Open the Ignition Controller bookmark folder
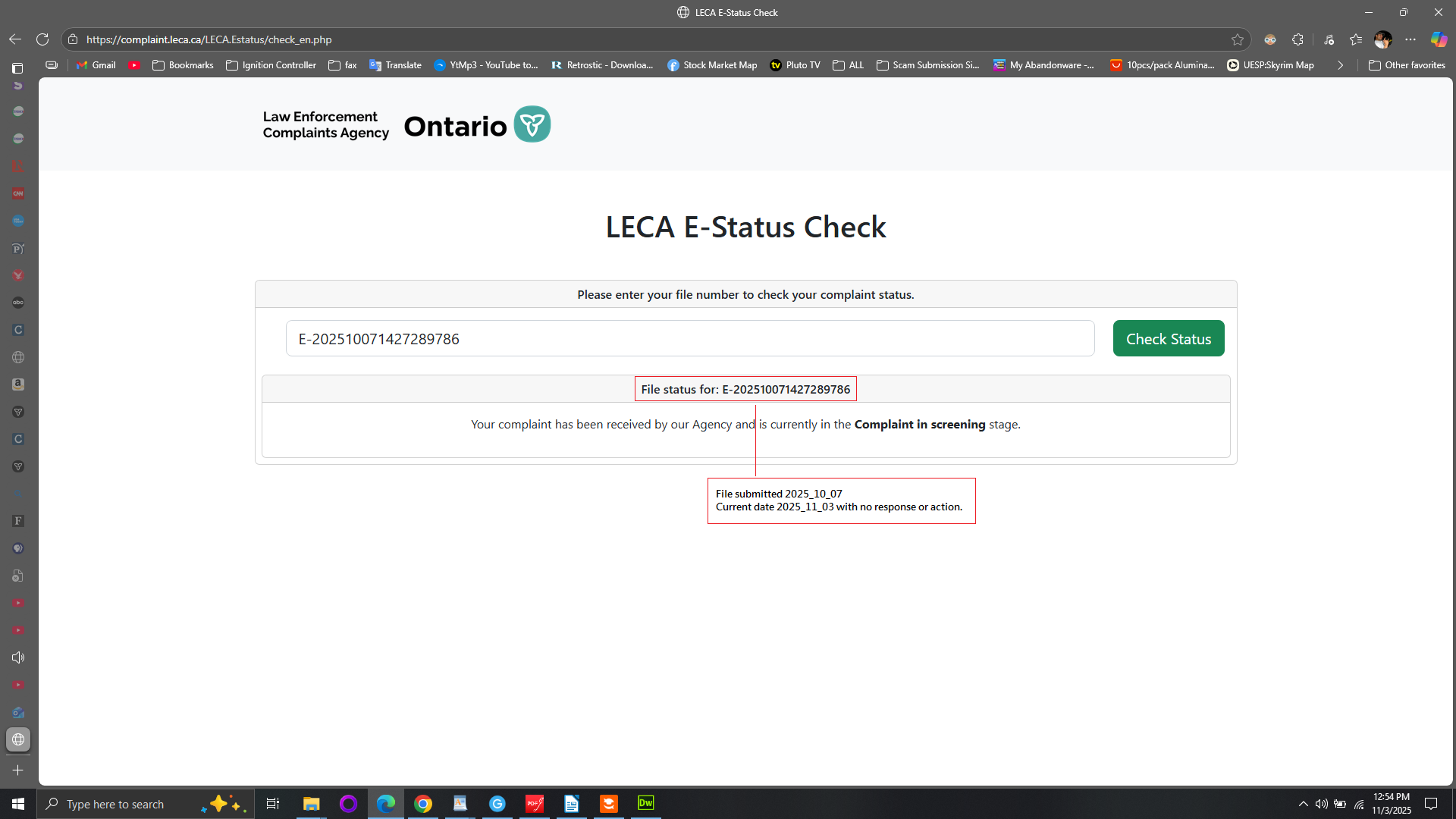Screen dimensions: 1456x819 click(x=271, y=65)
